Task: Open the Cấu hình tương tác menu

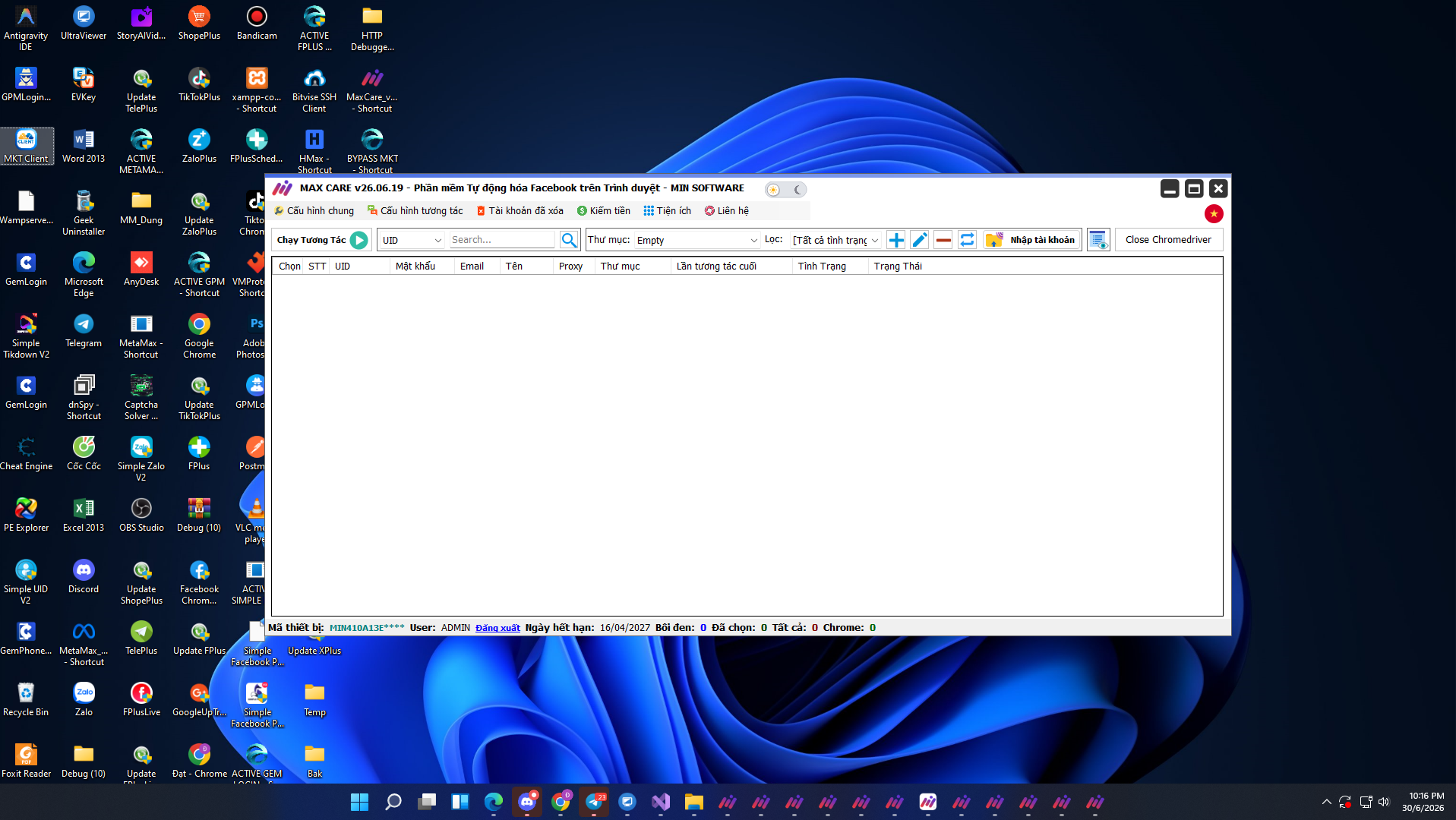Action: (415, 211)
